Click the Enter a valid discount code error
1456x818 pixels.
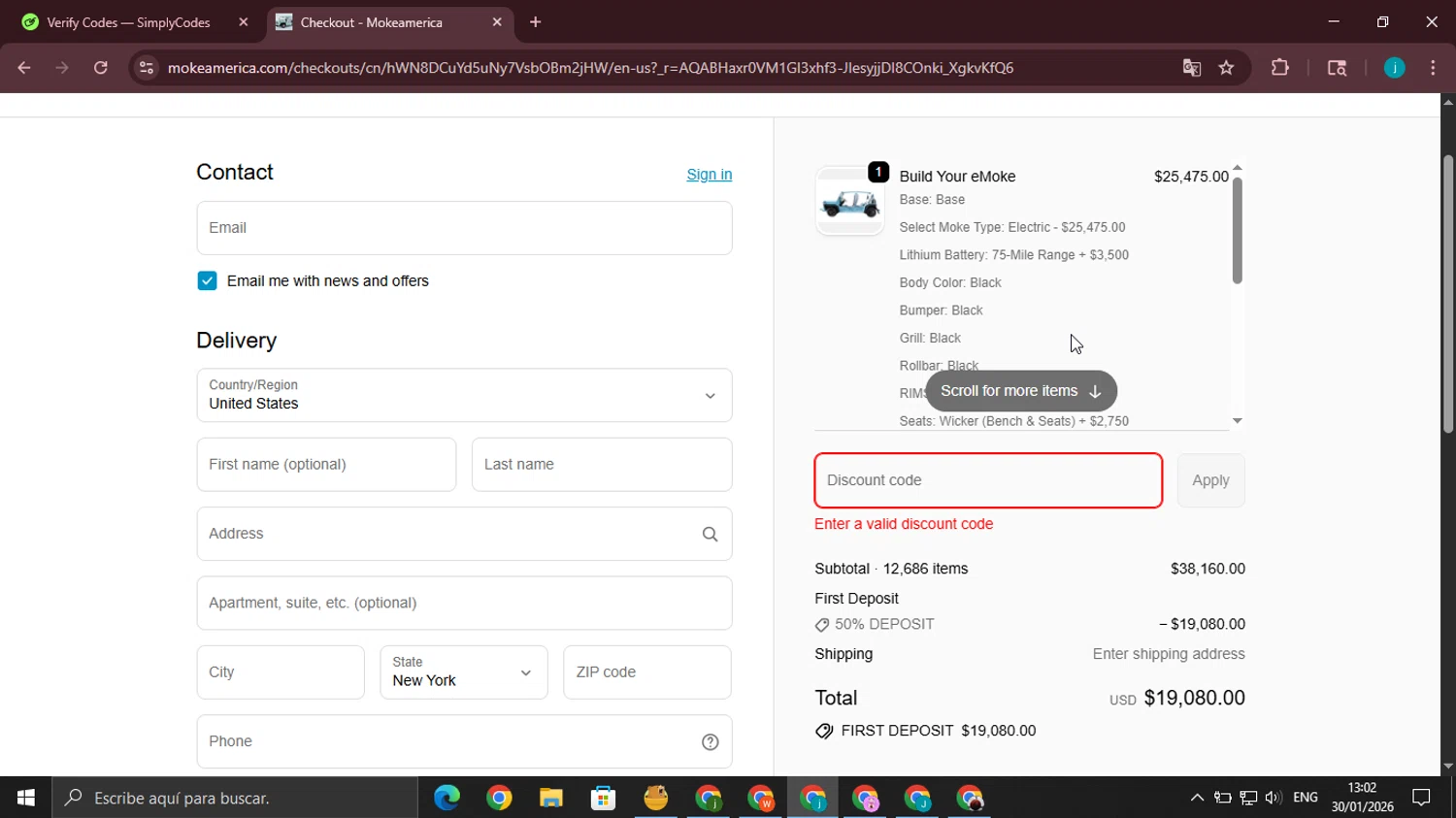(904, 524)
